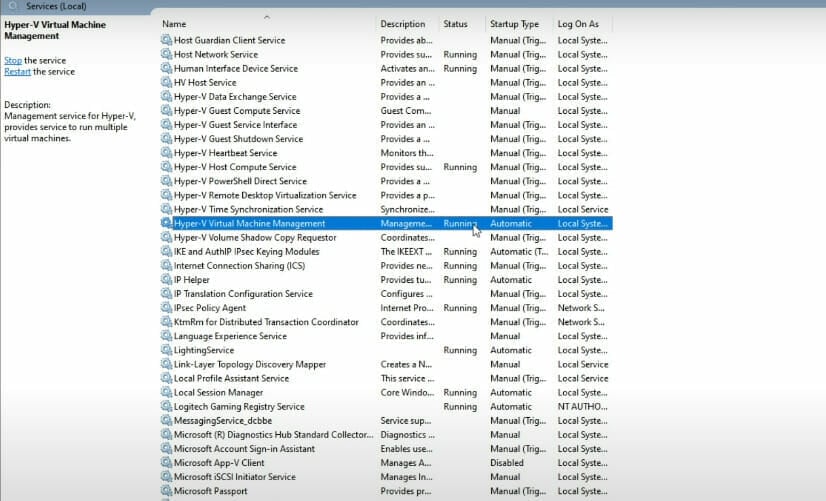Click the gear icon for Hyper-V Host Compute Service
826x501 pixels.
[x=166, y=167]
